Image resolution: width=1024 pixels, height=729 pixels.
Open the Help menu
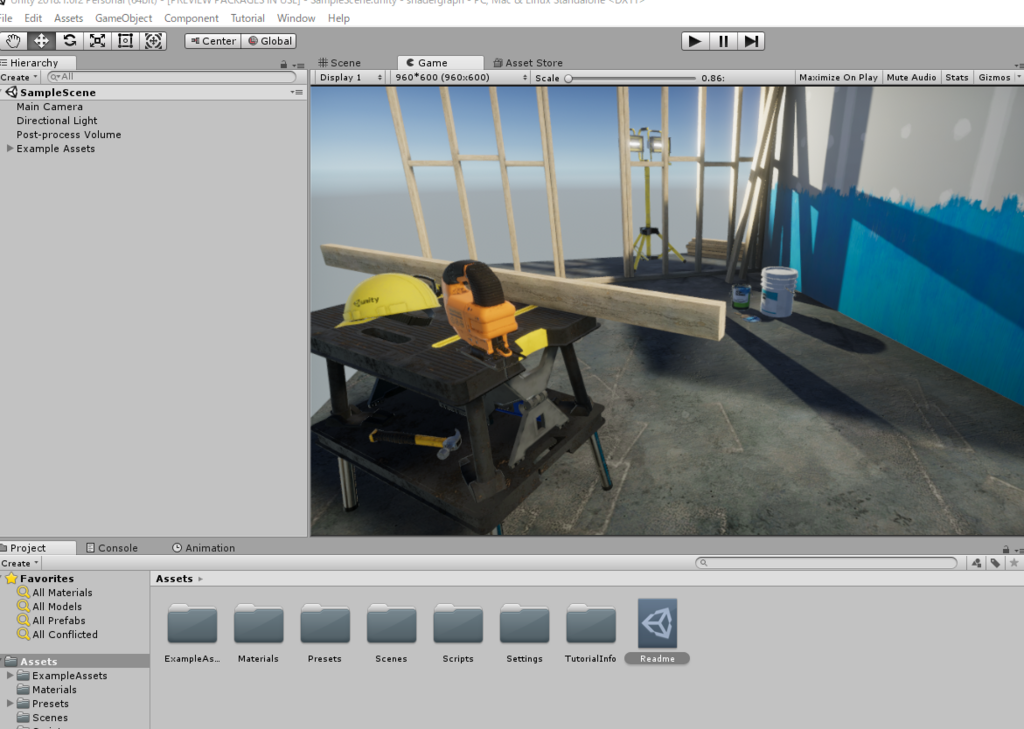[338, 18]
